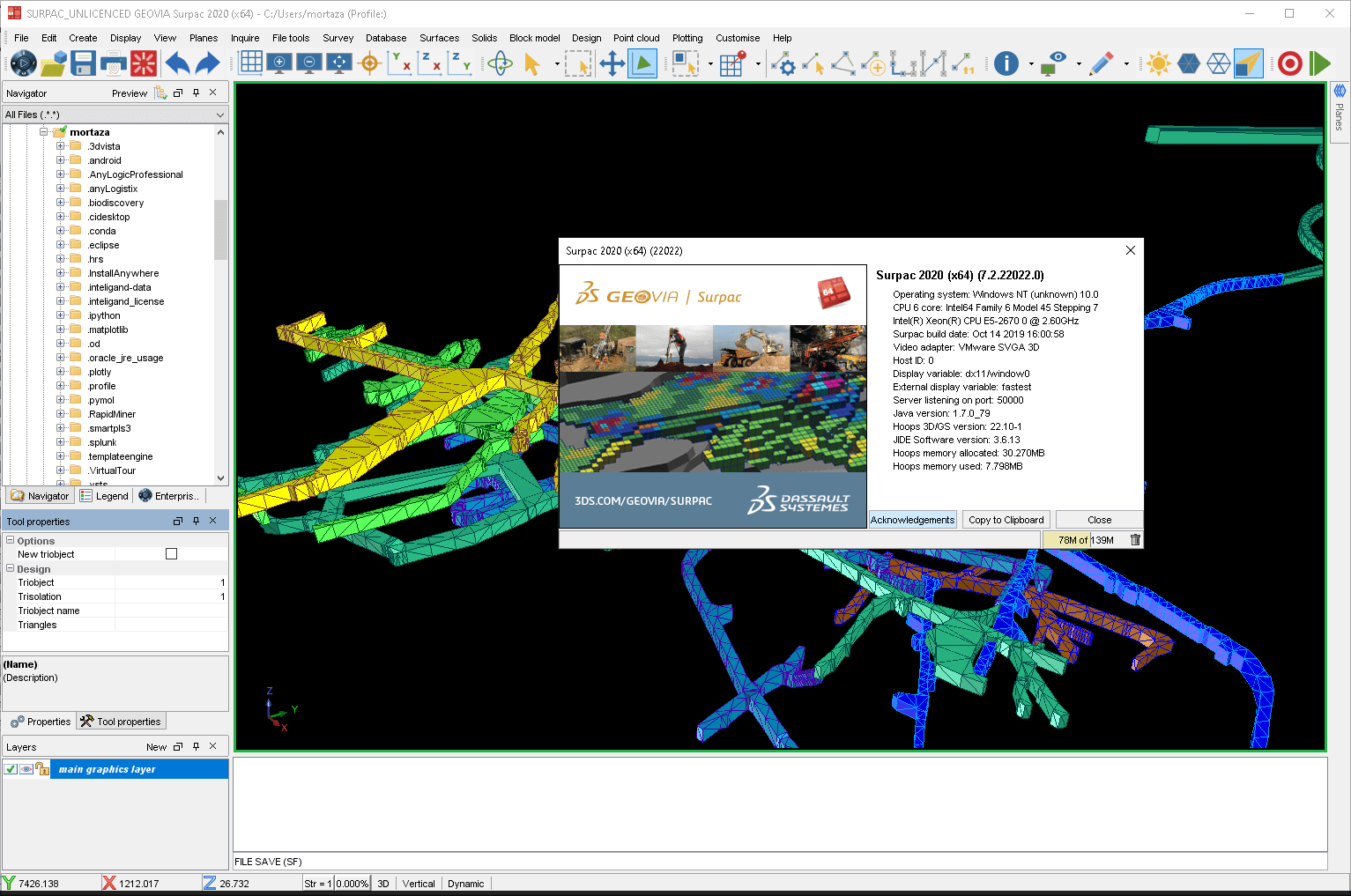Click the Zoom In monitor icon
This screenshot has height=896, width=1351.
(x=279, y=63)
